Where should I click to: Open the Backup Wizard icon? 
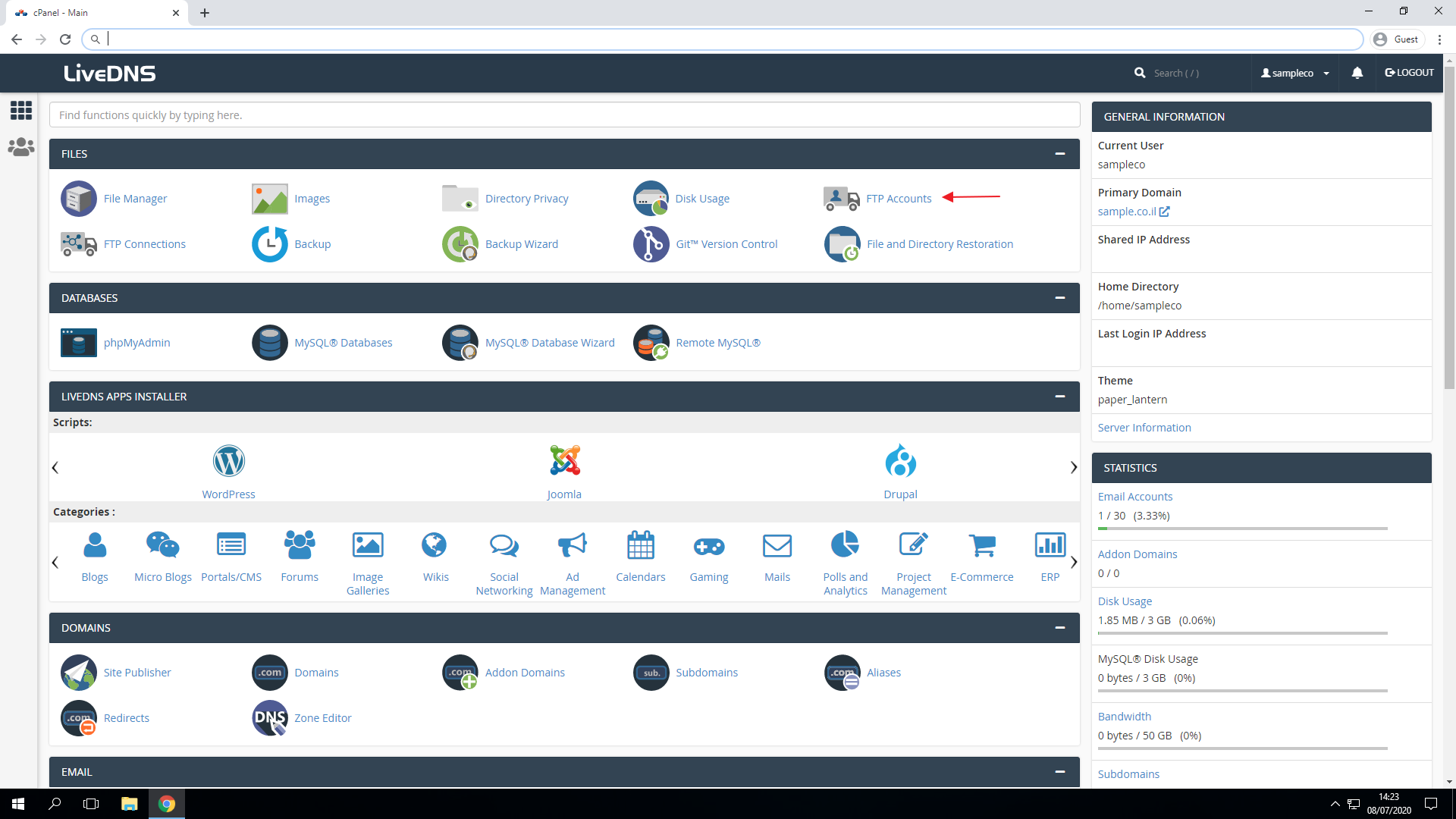(460, 244)
